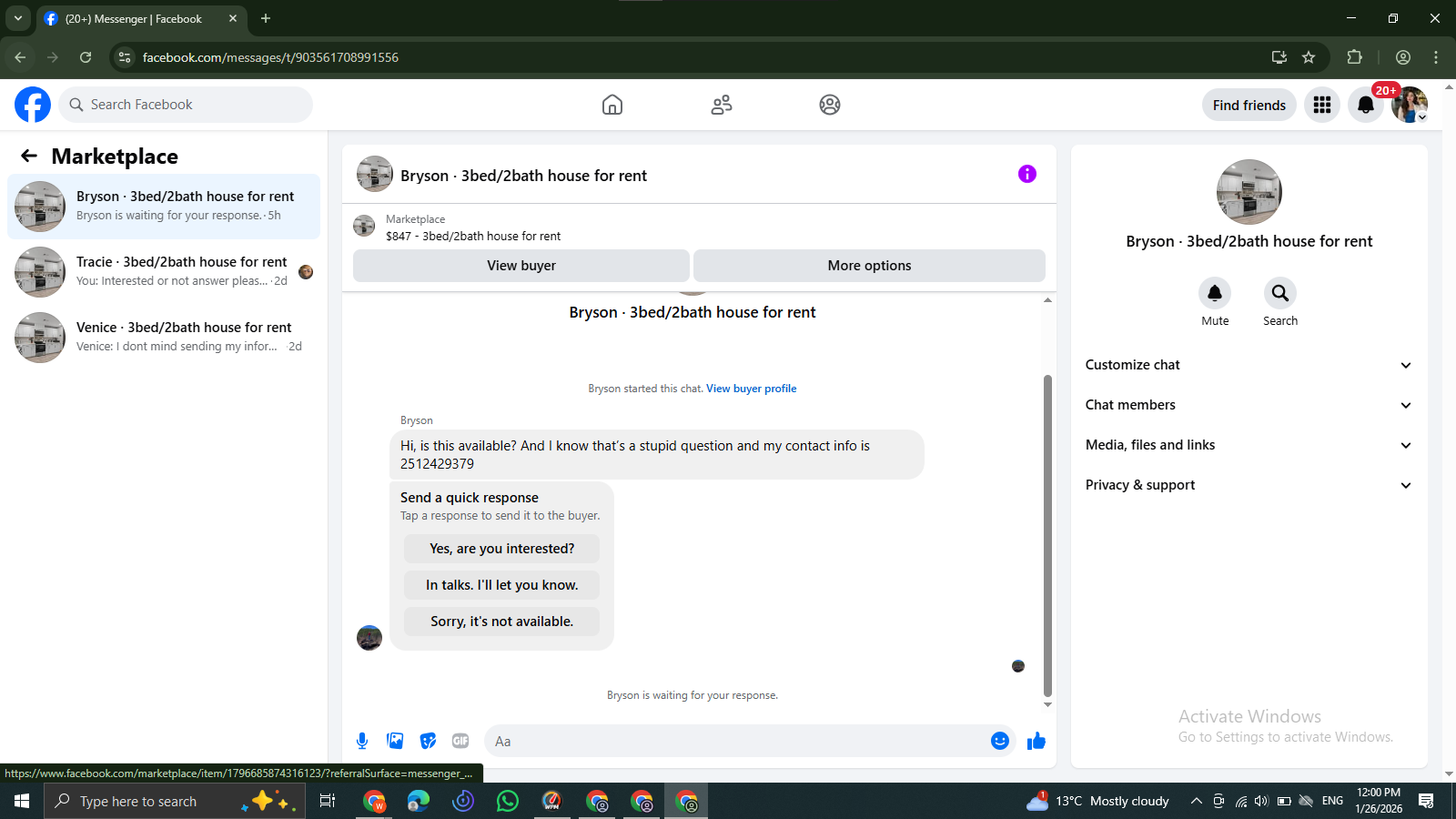The width and height of the screenshot is (1456, 819).
Task: Click sender avatar beside quick responses
Action: pyautogui.click(x=369, y=638)
